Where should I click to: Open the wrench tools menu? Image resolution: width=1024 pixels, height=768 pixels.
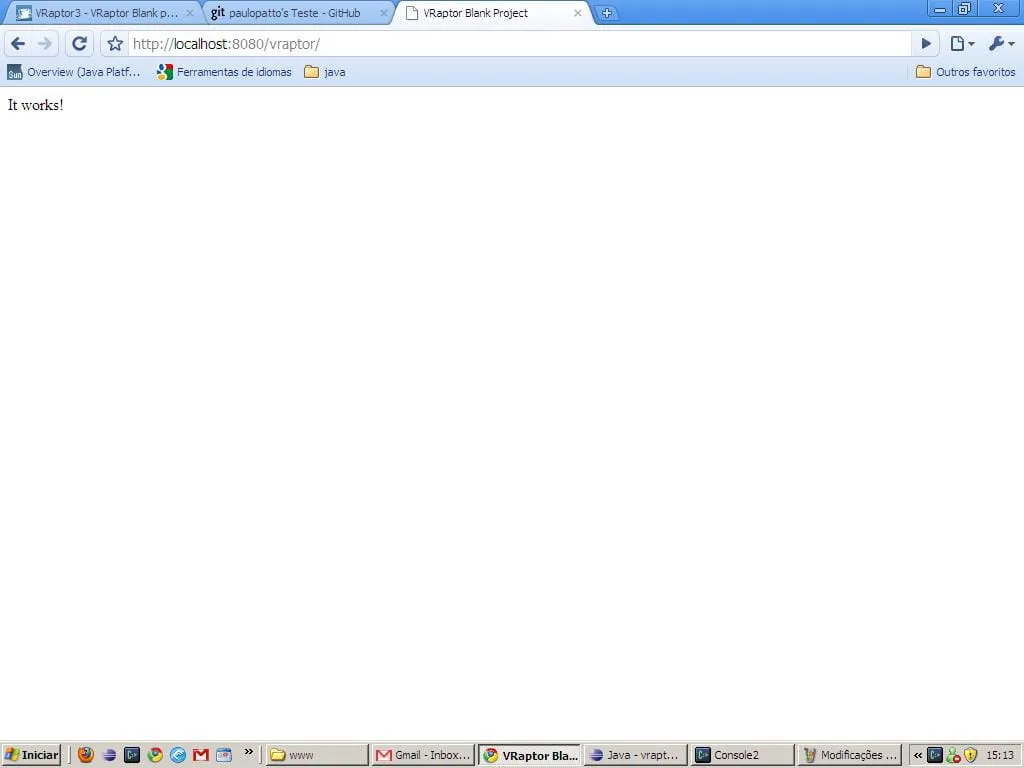click(1001, 44)
